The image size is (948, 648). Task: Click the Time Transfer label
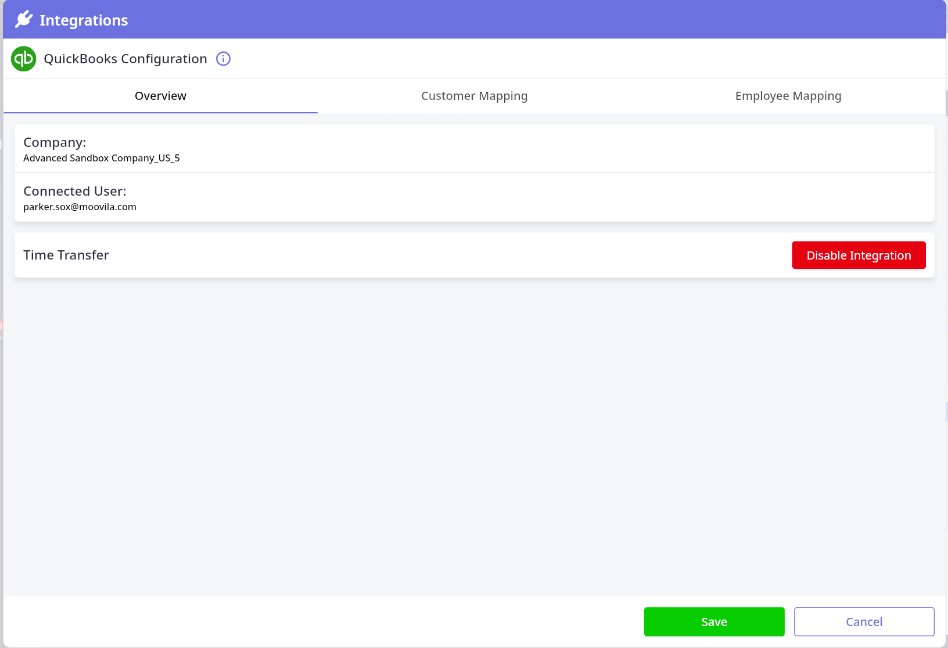pyautogui.click(x=66, y=255)
